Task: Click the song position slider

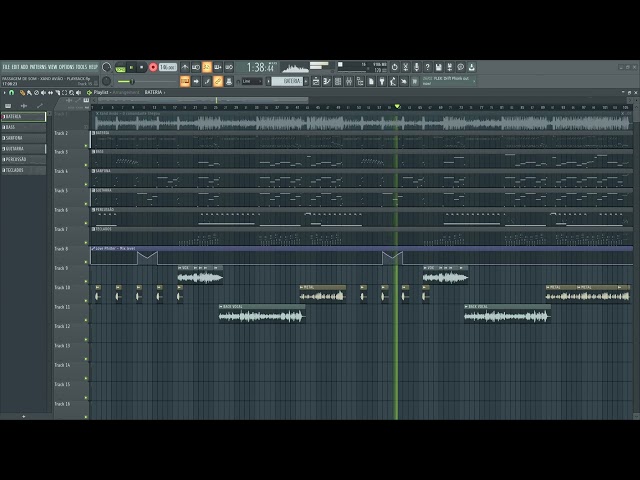Action: click(146, 82)
